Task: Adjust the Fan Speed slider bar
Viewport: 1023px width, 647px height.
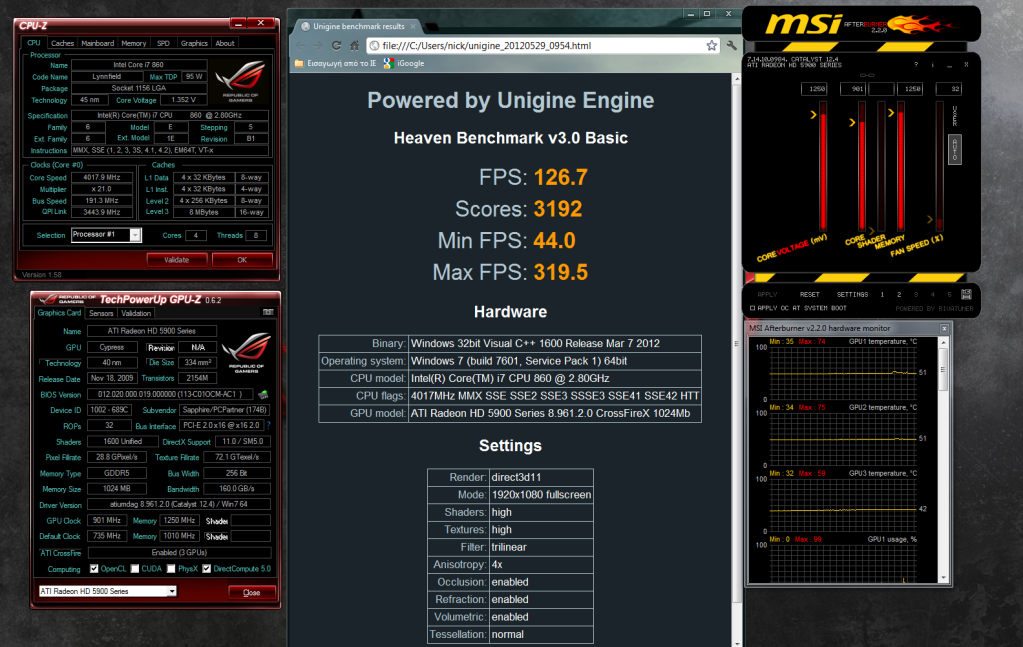Action: click(x=939, y=166)
